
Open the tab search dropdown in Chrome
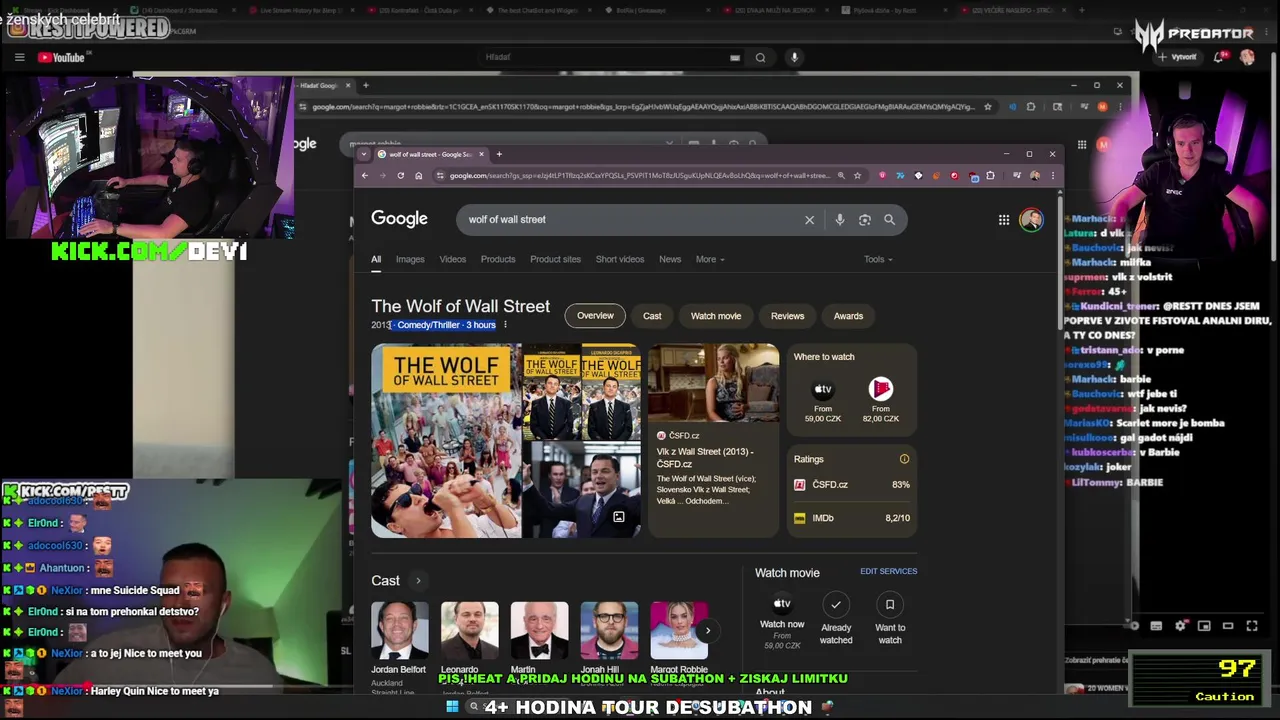[x=363, y=154]
